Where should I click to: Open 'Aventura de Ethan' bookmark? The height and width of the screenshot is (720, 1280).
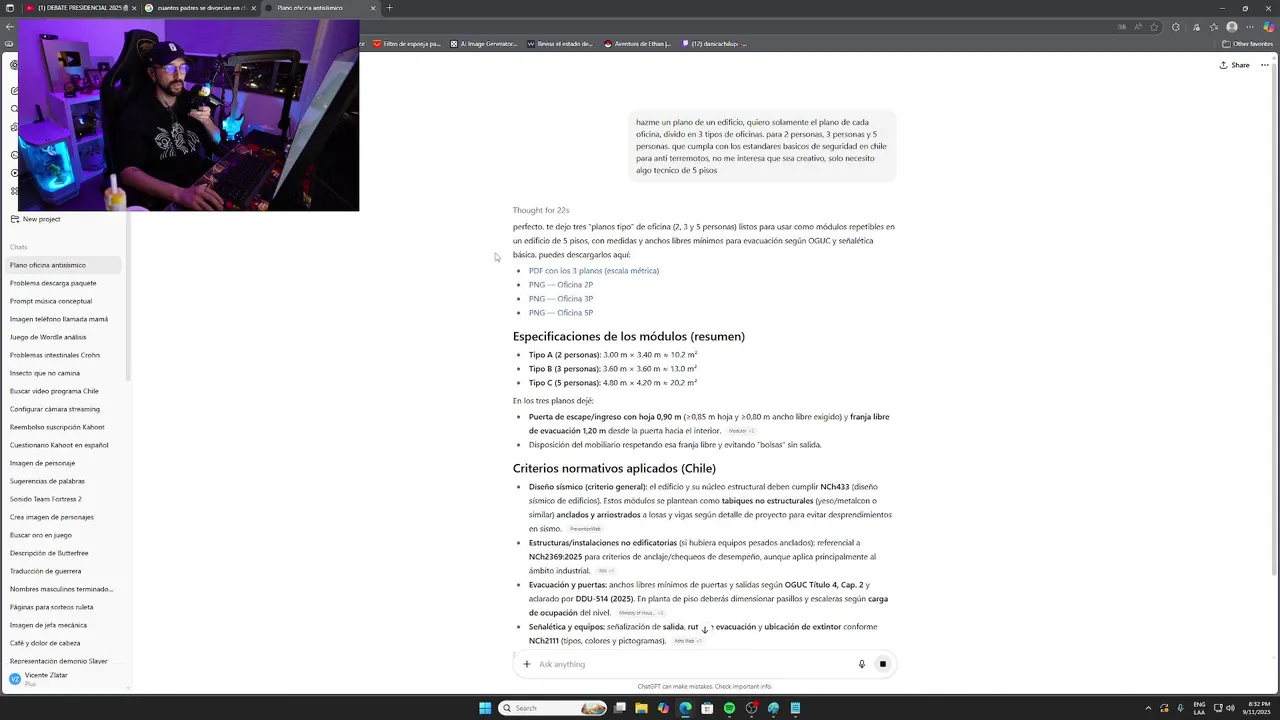pos(637,44)
